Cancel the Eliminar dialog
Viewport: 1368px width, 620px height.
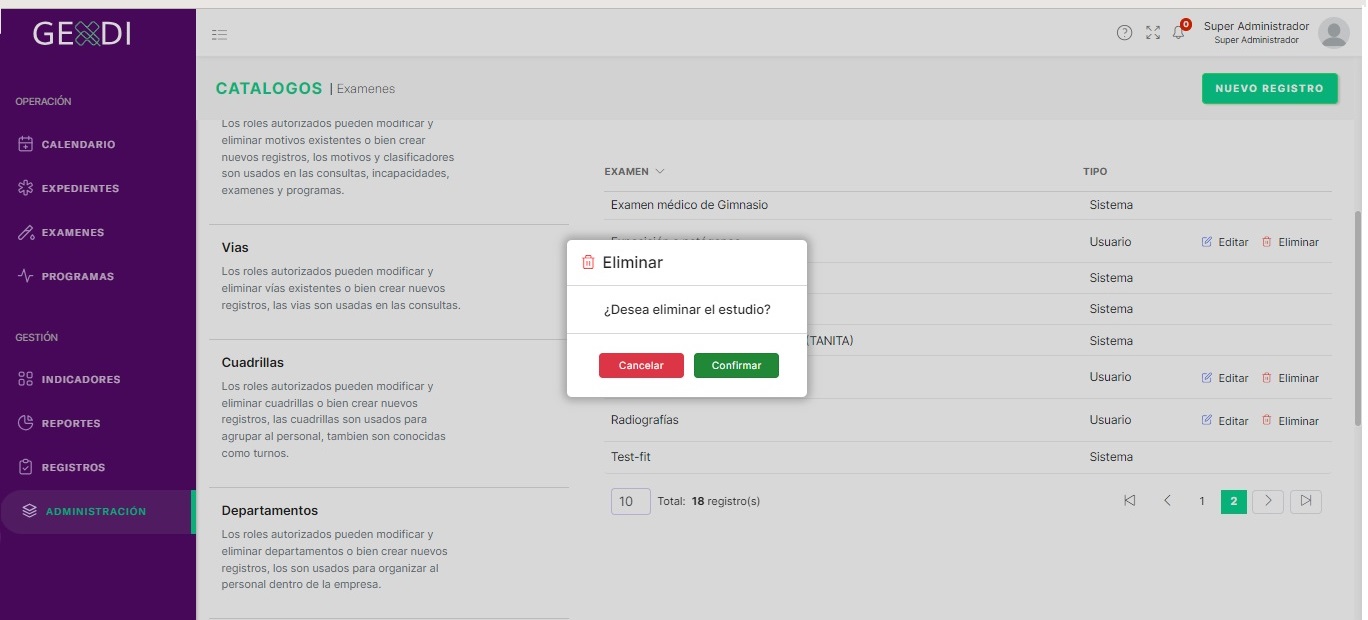(x=641, y=365)
